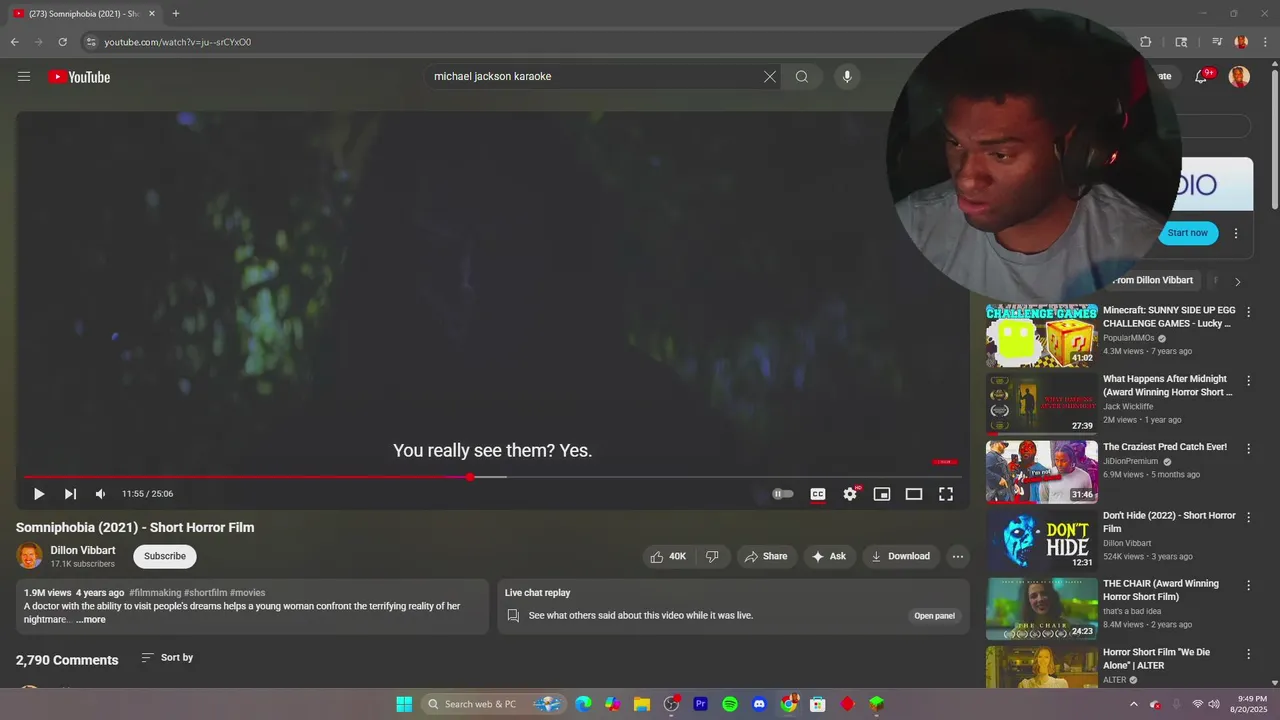Open options for The Craziest Pred Catch Ever
Screen dimensions: 1280x720
1248,448
